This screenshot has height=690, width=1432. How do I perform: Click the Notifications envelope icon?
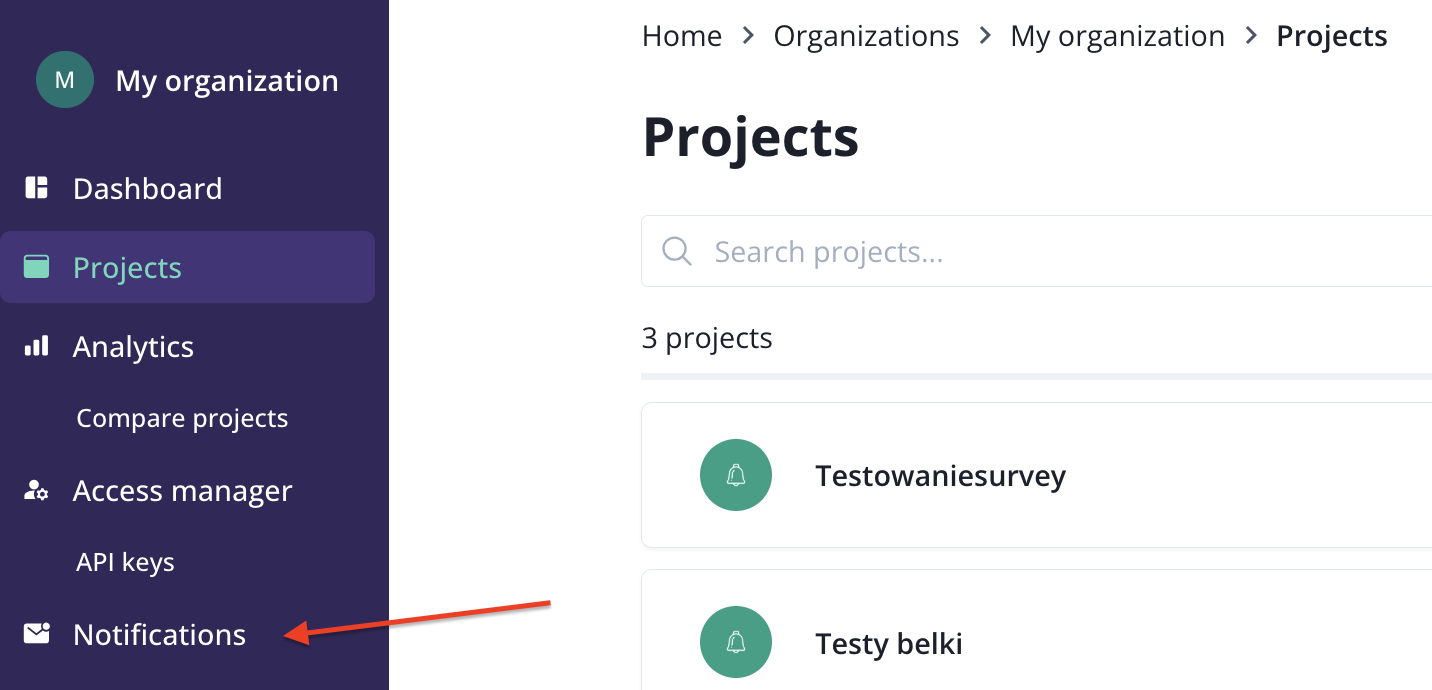click(x=37, y=634)
